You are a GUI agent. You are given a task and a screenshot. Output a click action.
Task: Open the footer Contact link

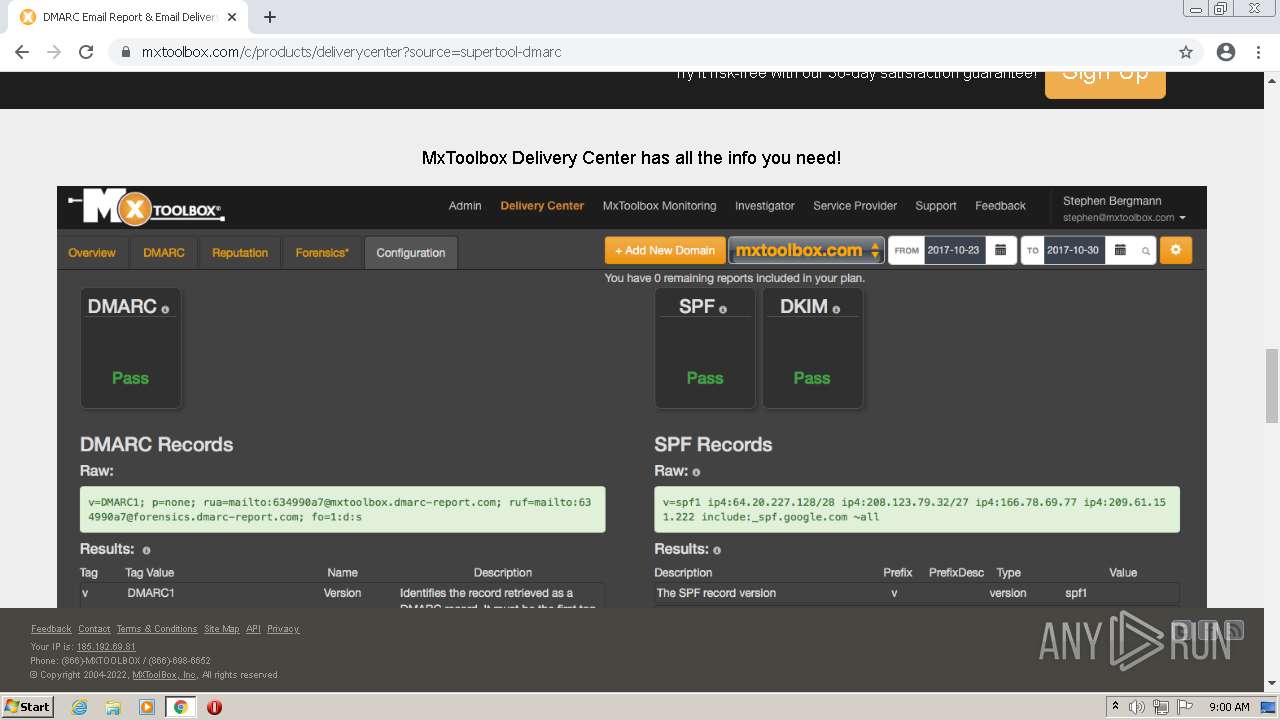pos(94,629)
